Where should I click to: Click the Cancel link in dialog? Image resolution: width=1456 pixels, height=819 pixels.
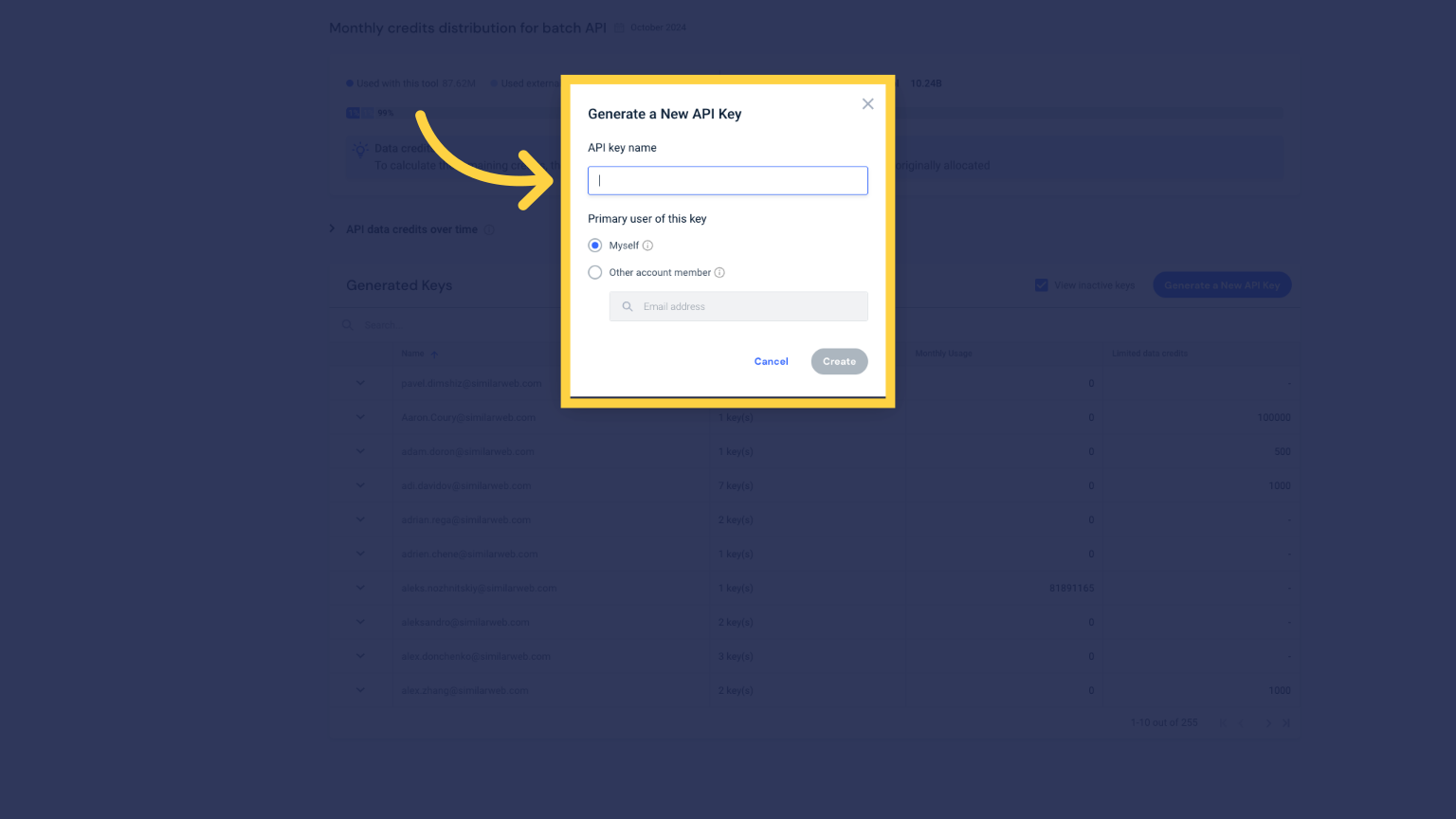click(x=772, y=362)
